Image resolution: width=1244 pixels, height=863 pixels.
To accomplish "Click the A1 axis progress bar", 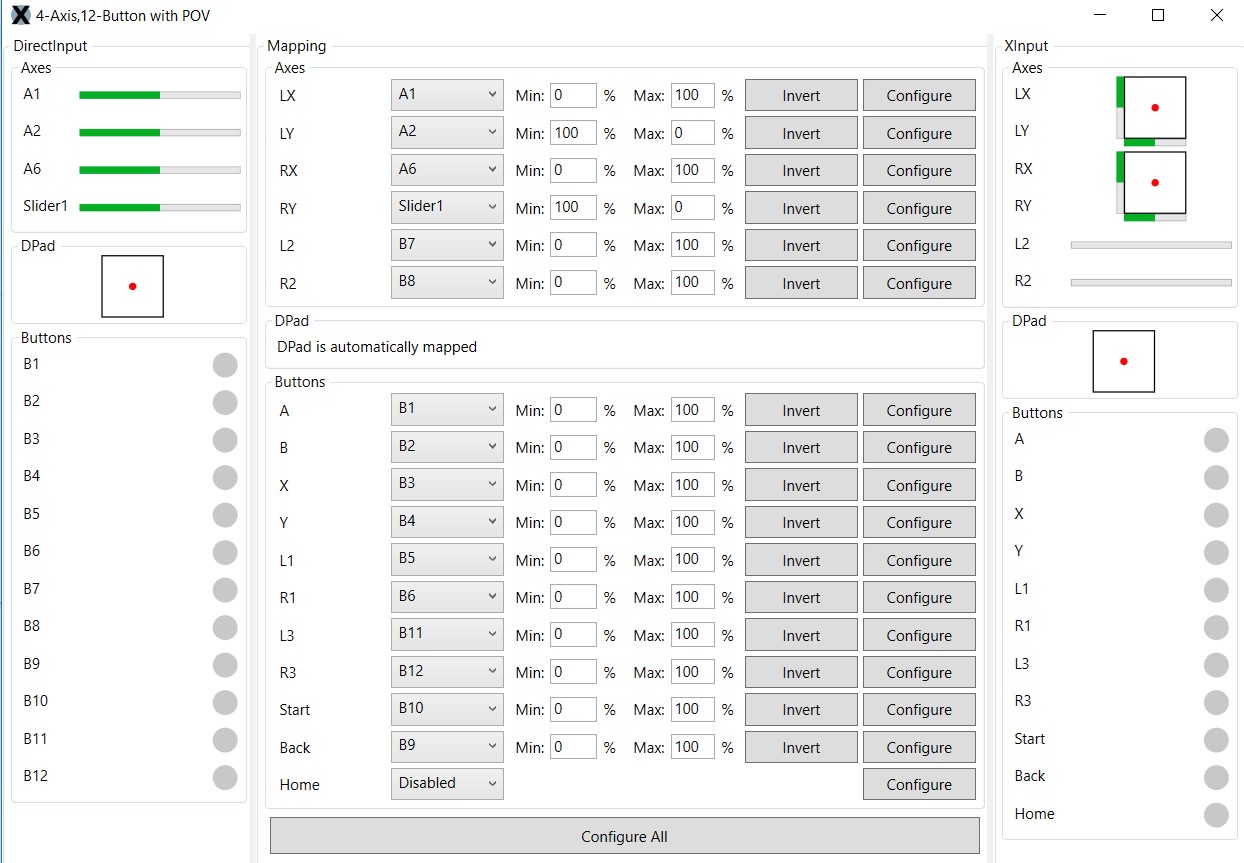I will tap(160, 95).
